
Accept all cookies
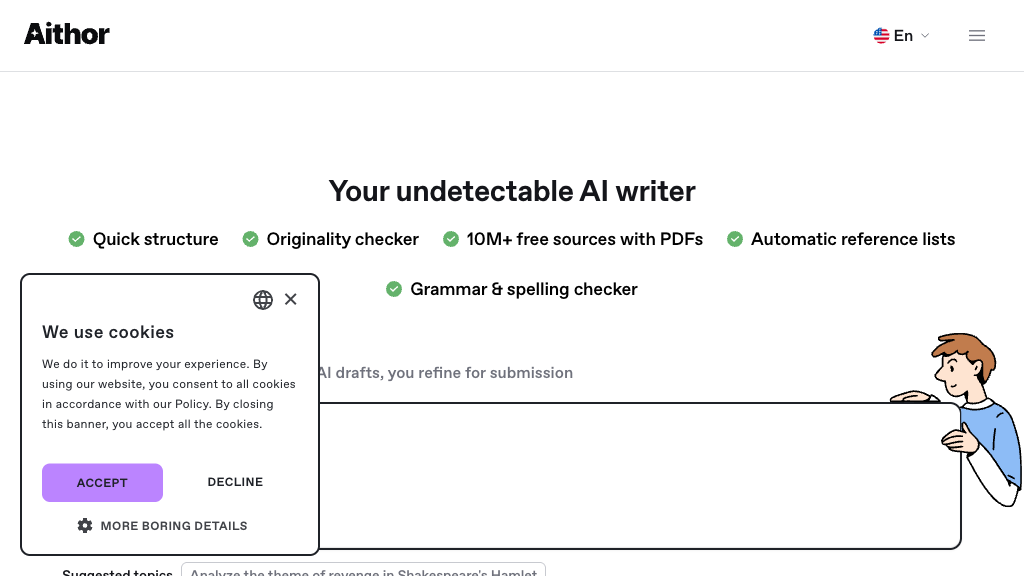tap(102, 482)
